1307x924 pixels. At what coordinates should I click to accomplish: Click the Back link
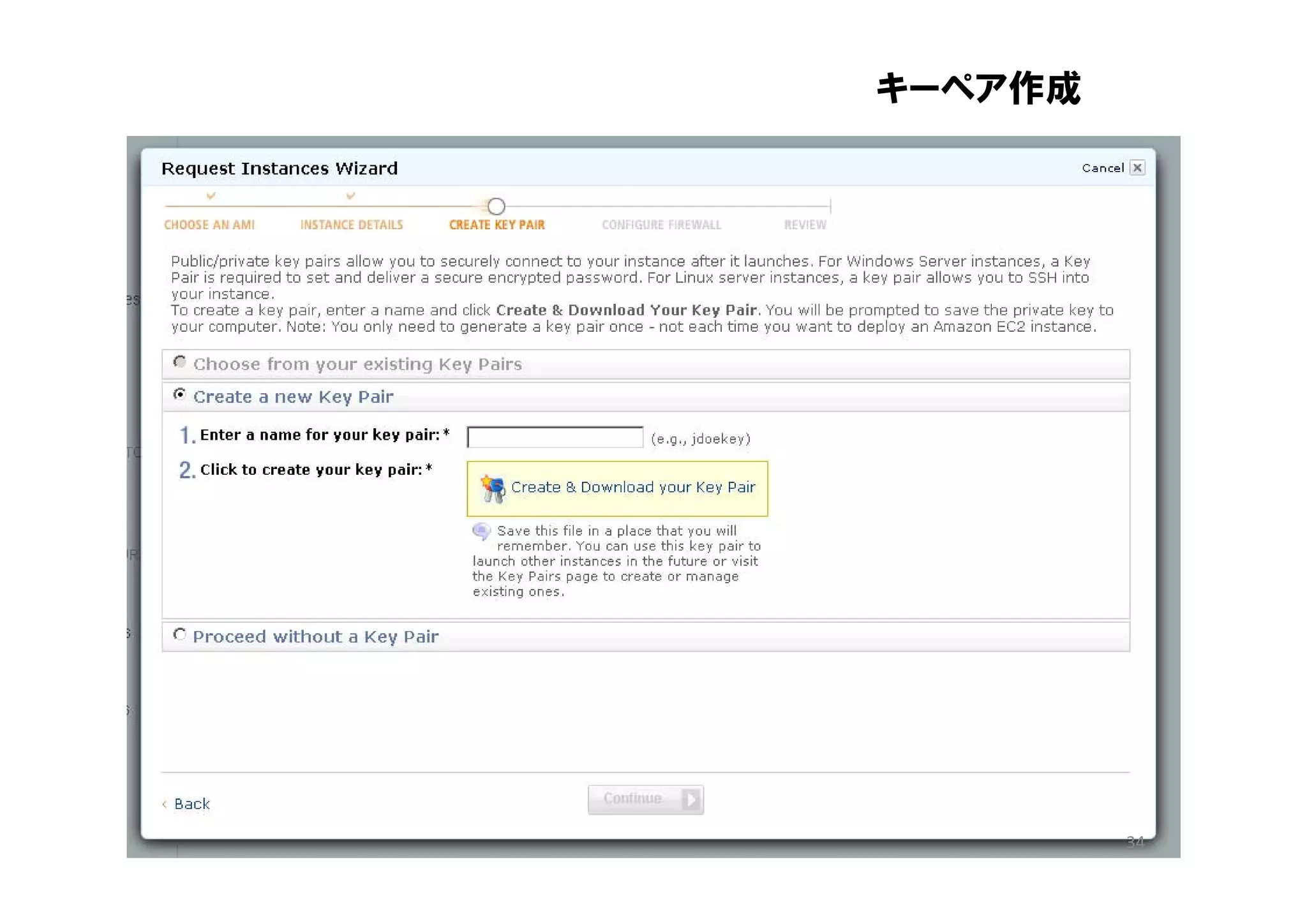click(x=191, y=804)
